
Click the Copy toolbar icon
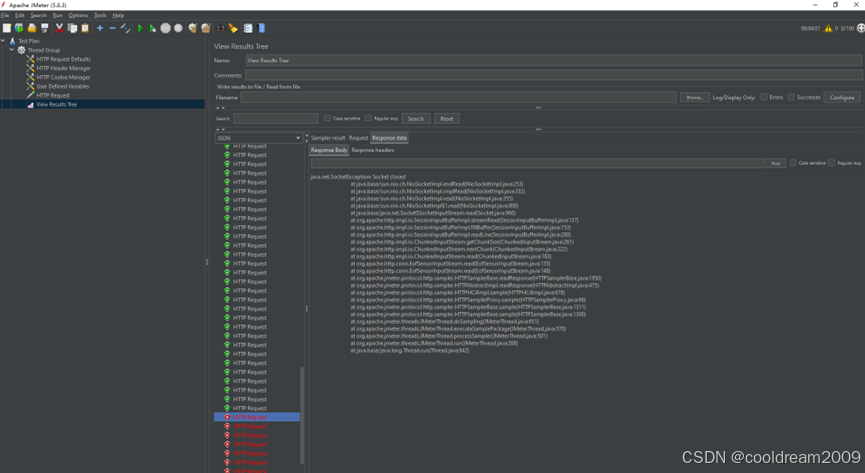pos(72,28)
